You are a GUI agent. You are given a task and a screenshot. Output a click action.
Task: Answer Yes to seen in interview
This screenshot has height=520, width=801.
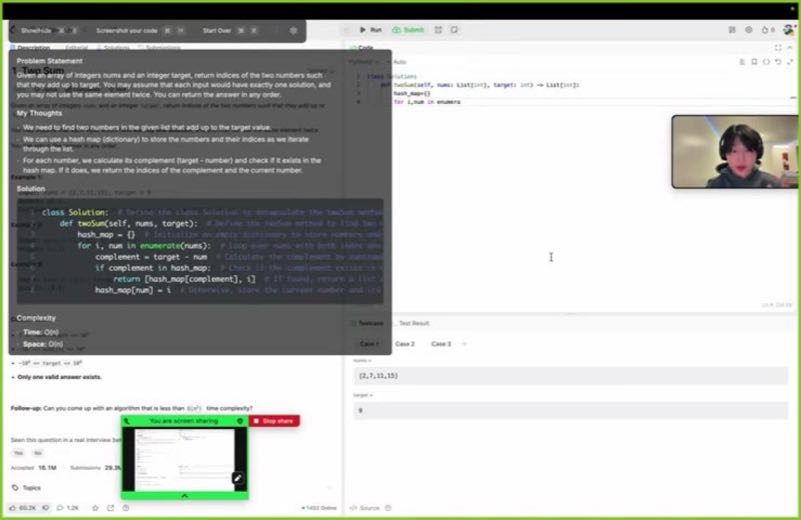[18, 453]
